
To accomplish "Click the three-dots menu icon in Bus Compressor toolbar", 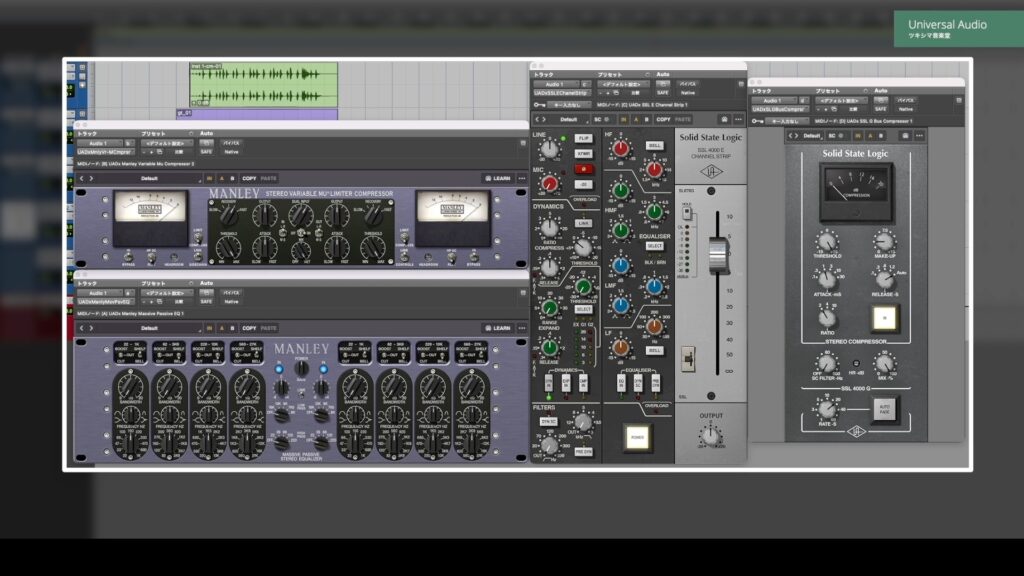I will click(919, 135).
